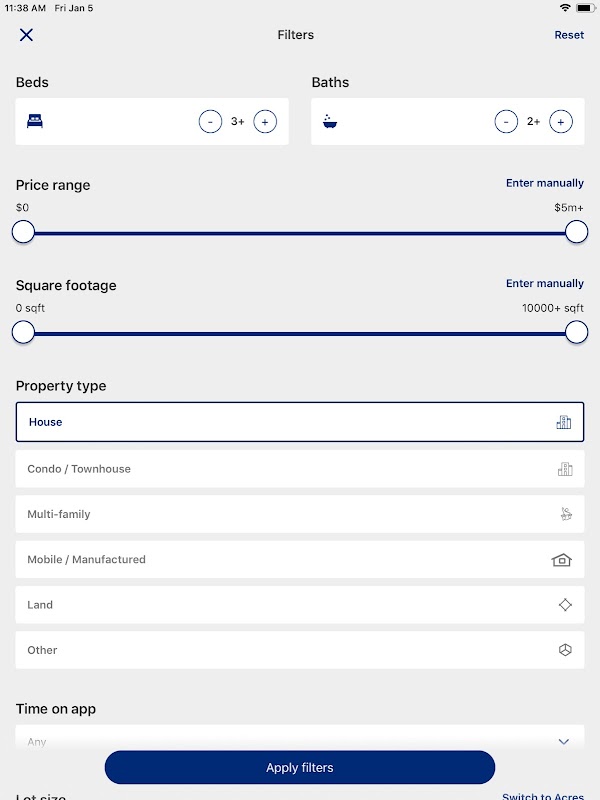The height and width of the screenshot is (800, 600).
Task: Deselect the House property type
Action: pos(280,422)
